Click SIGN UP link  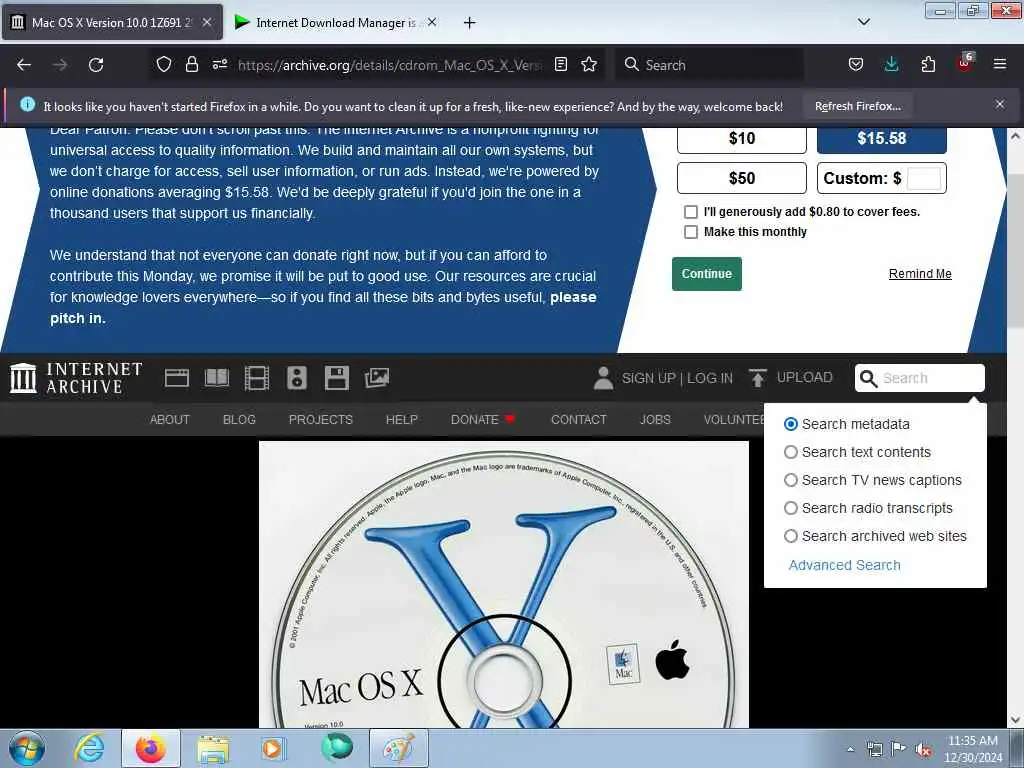pos(648,378)
